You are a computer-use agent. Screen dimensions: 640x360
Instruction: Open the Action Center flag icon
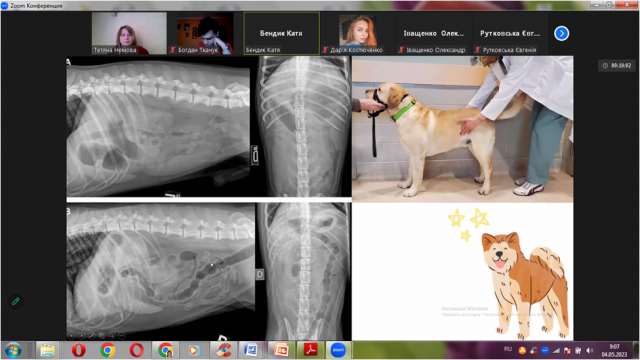567,350
